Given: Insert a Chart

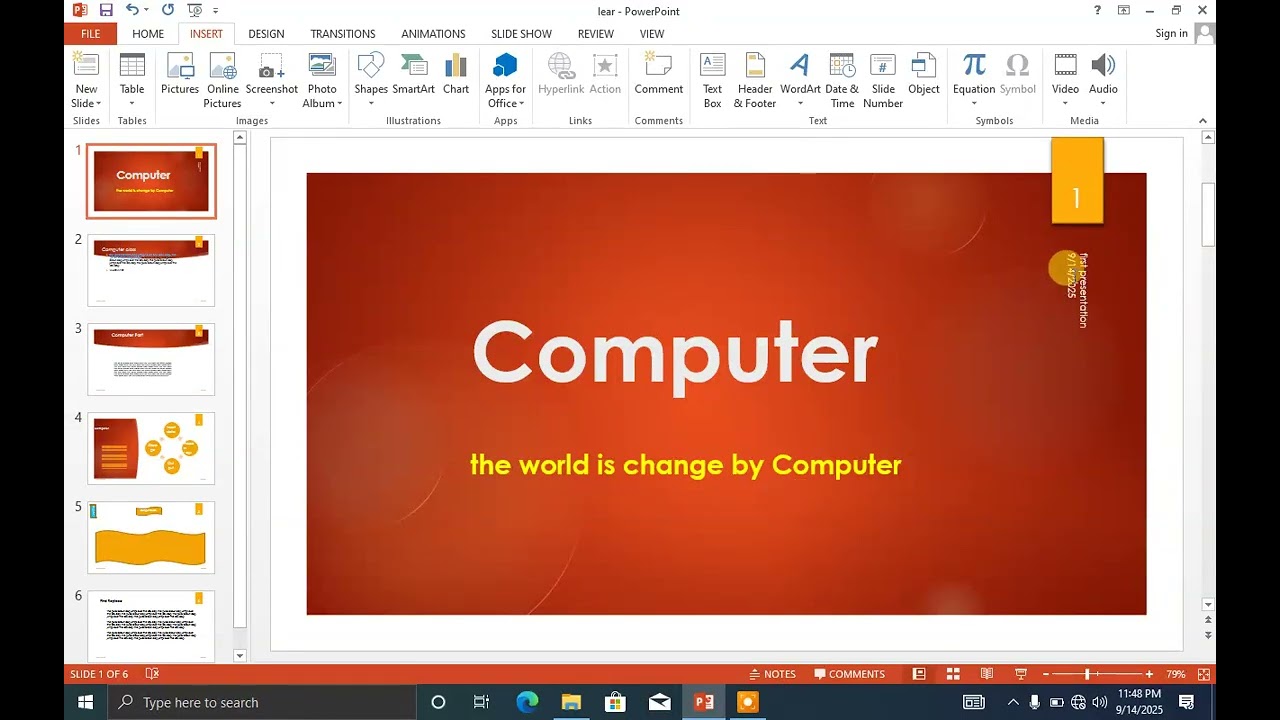Looking at the screenshot, I should [456, 75].
